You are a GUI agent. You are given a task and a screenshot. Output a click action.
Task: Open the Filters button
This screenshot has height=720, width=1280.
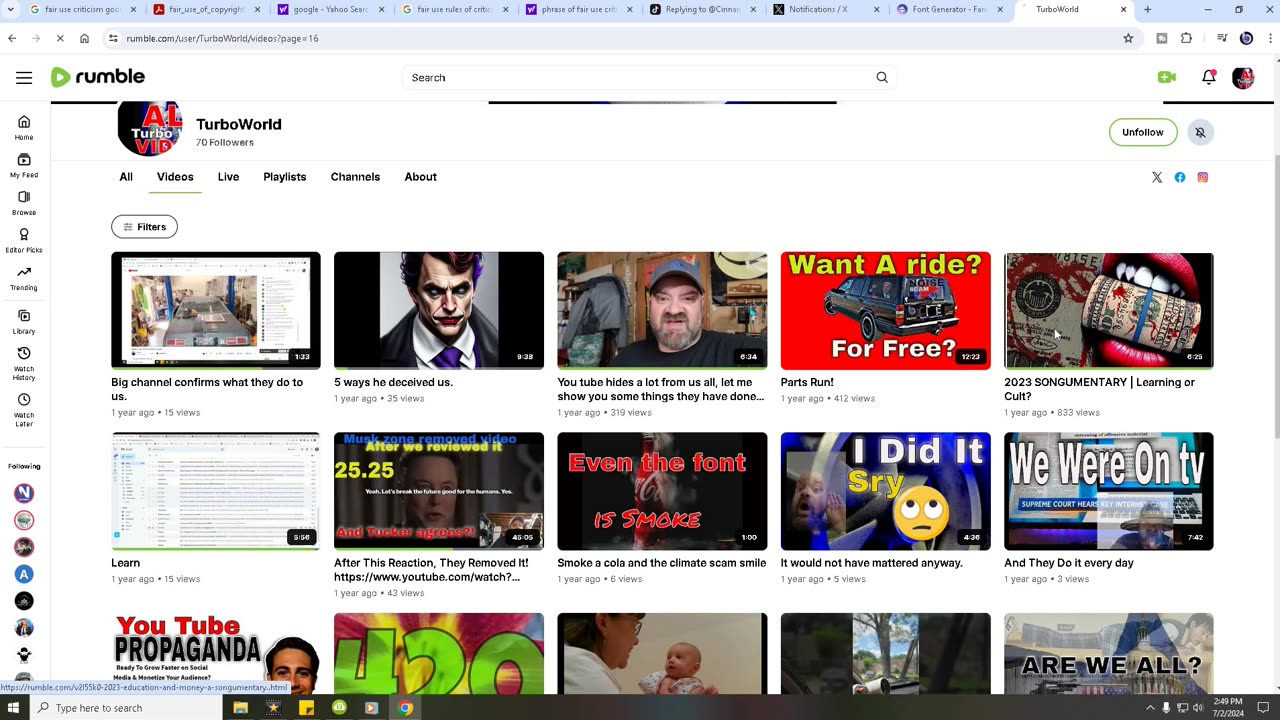pos(144,227)
